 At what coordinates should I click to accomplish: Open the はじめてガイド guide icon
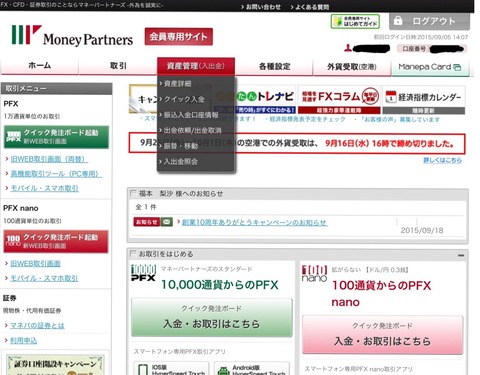[x=355, y=21]
